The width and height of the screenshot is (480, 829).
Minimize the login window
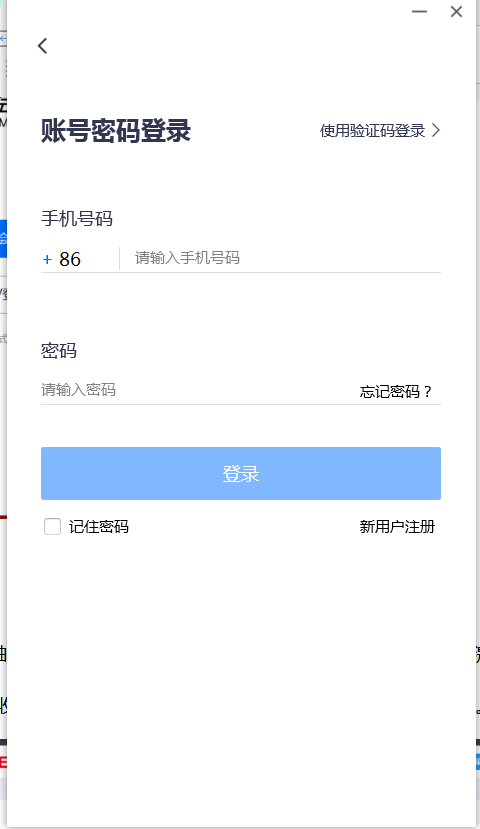click(x=419, y=12)
